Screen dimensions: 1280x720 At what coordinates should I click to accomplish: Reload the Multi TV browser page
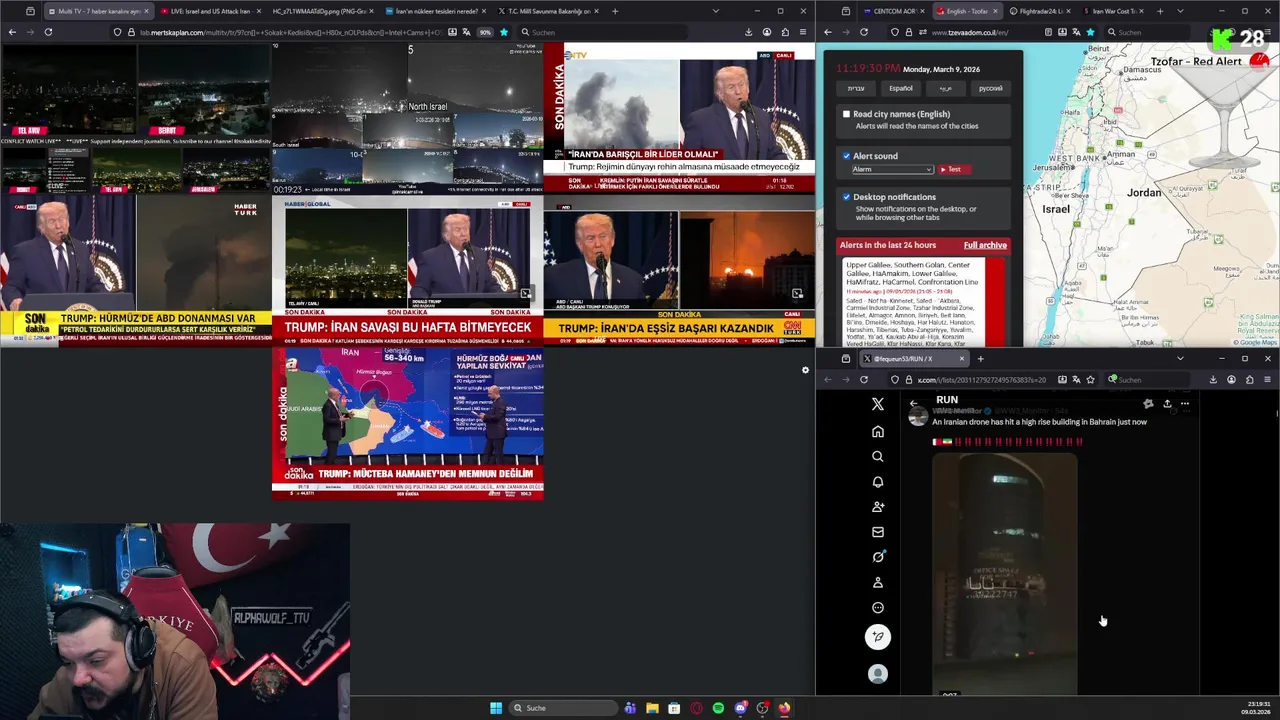click(48, 32)
